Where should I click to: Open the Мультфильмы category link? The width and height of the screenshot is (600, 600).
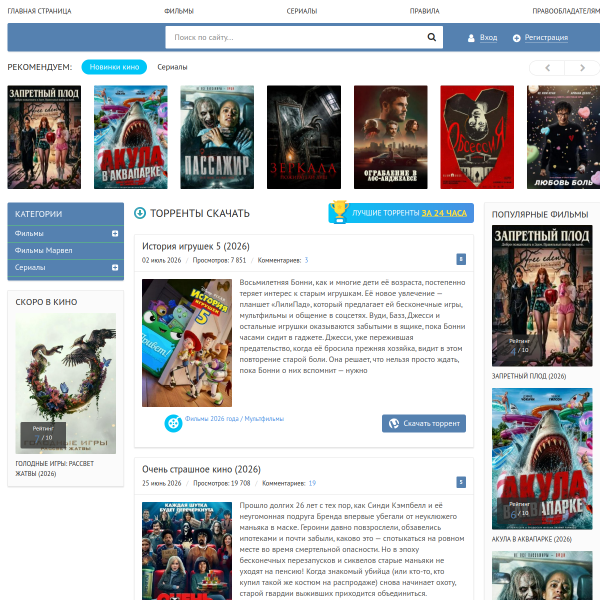(264, 419)
